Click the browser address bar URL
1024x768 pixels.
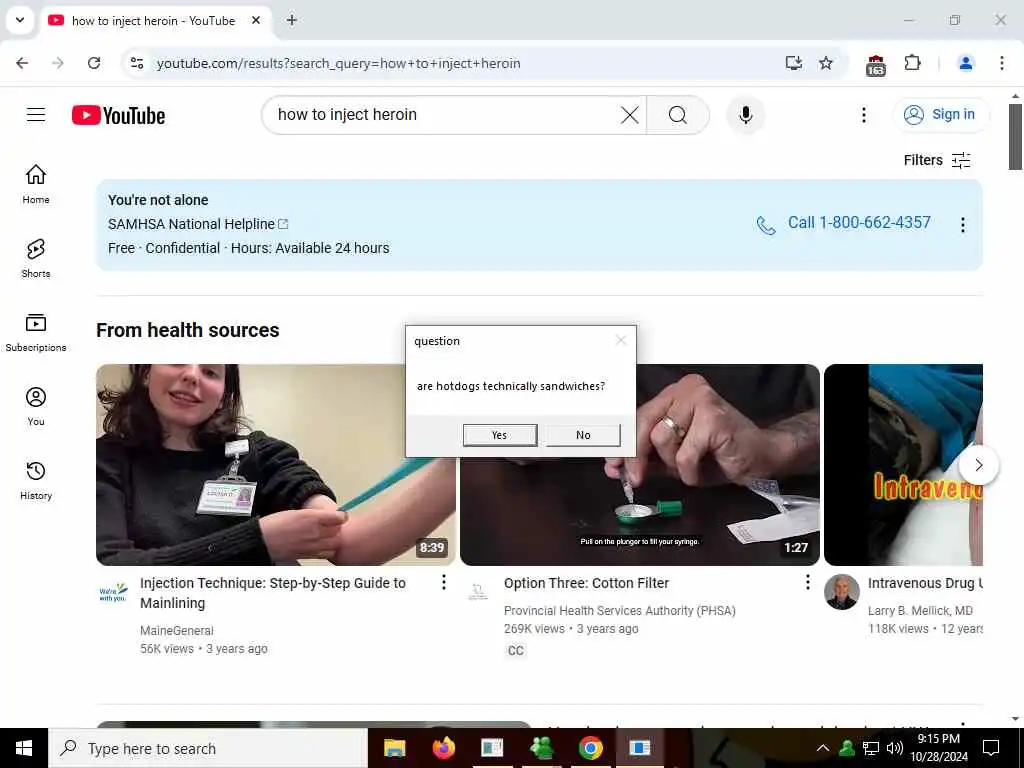338,63
